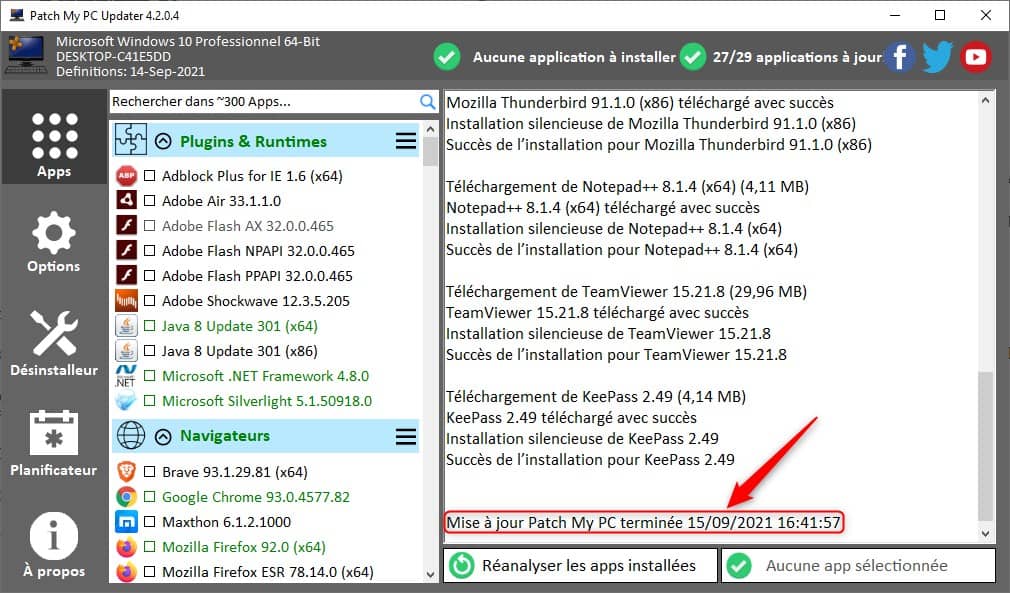Select the Adobe Flash AX 32.0.0.465 entry
This screenshot has height=593, width=1010.
tap(248, 226)
